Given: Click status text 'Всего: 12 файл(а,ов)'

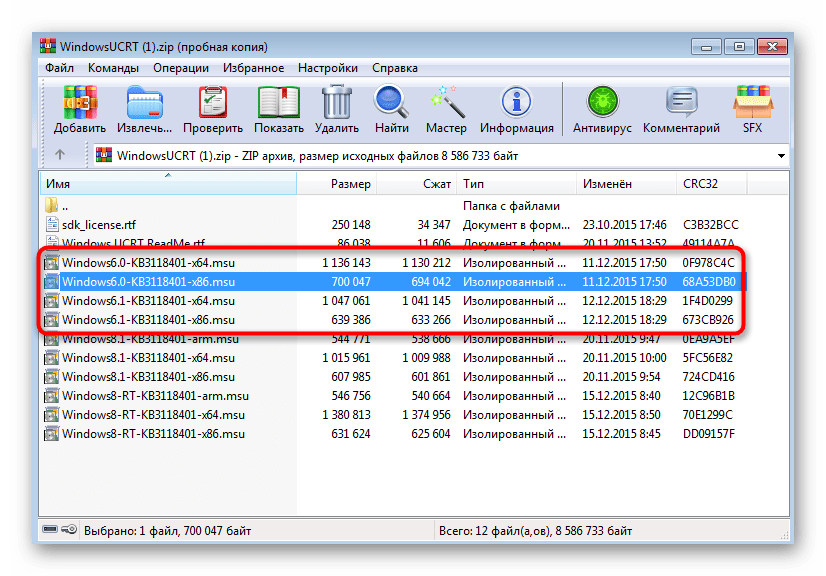Looking at the screenshot, I should [494, 530].
